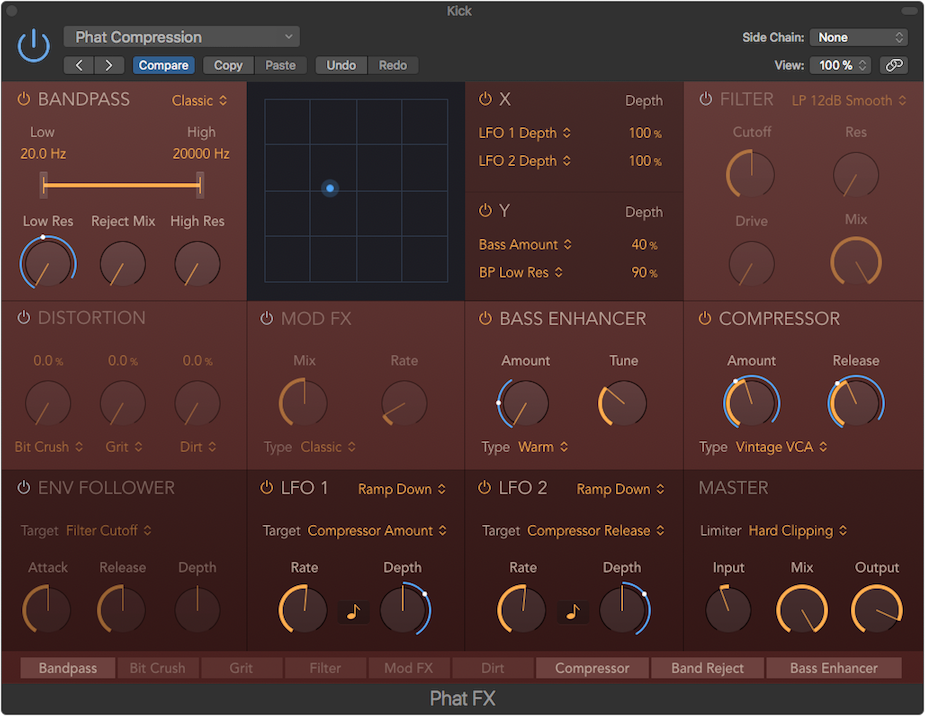This screenshot has height=716, width=925.
Task: Open the LP 12dB Smooth filter menu
Action: (x=848, y=100)
